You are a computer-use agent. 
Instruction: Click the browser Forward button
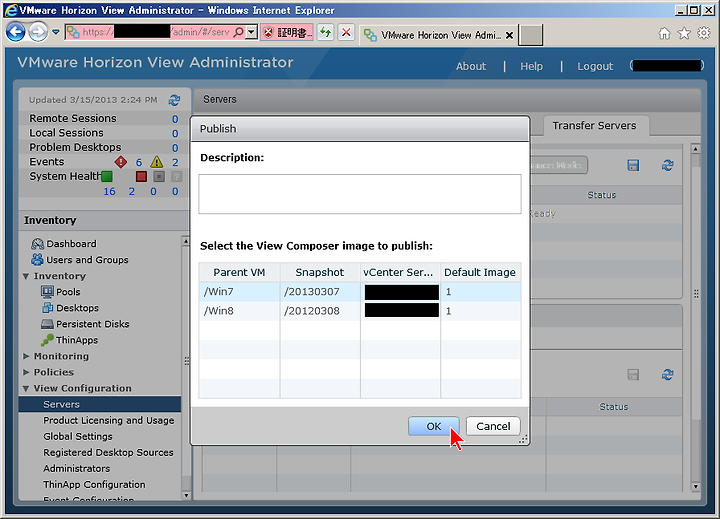[38, 32]
